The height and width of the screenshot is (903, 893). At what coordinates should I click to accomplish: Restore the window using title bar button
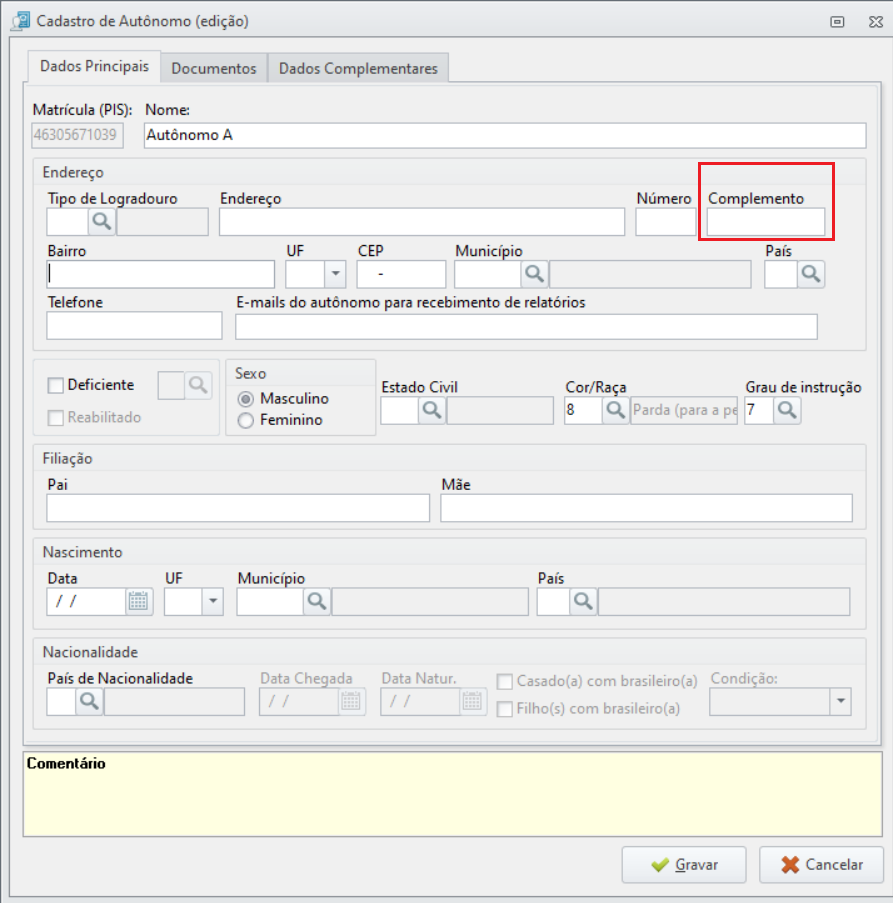[837, 22]
